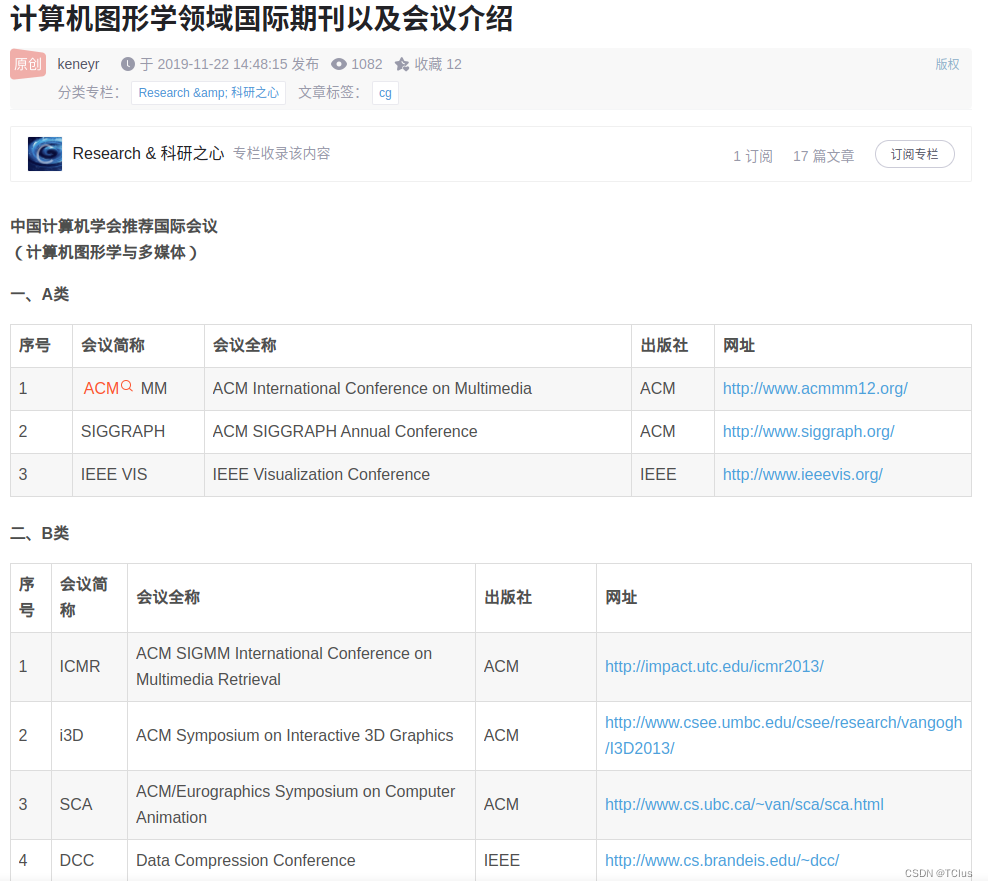
Task: Click the star 收藏 favorite icon
Action: pyautogui.click(x=402, y=64)
